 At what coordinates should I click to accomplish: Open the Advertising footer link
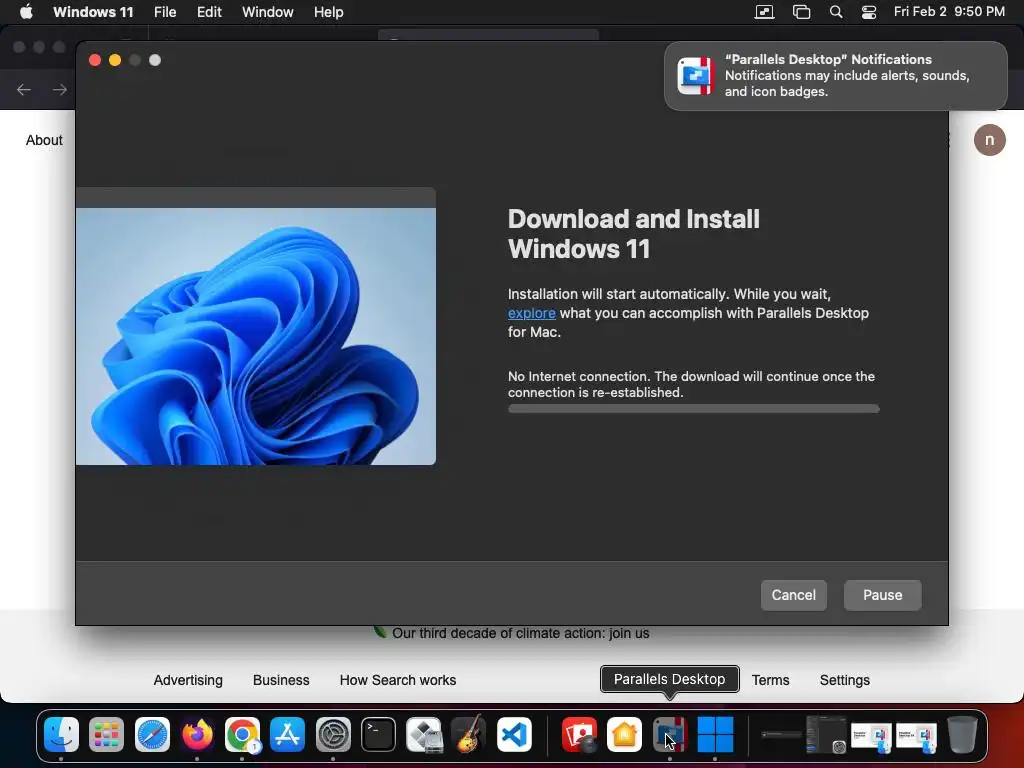(x=188, y=680)
